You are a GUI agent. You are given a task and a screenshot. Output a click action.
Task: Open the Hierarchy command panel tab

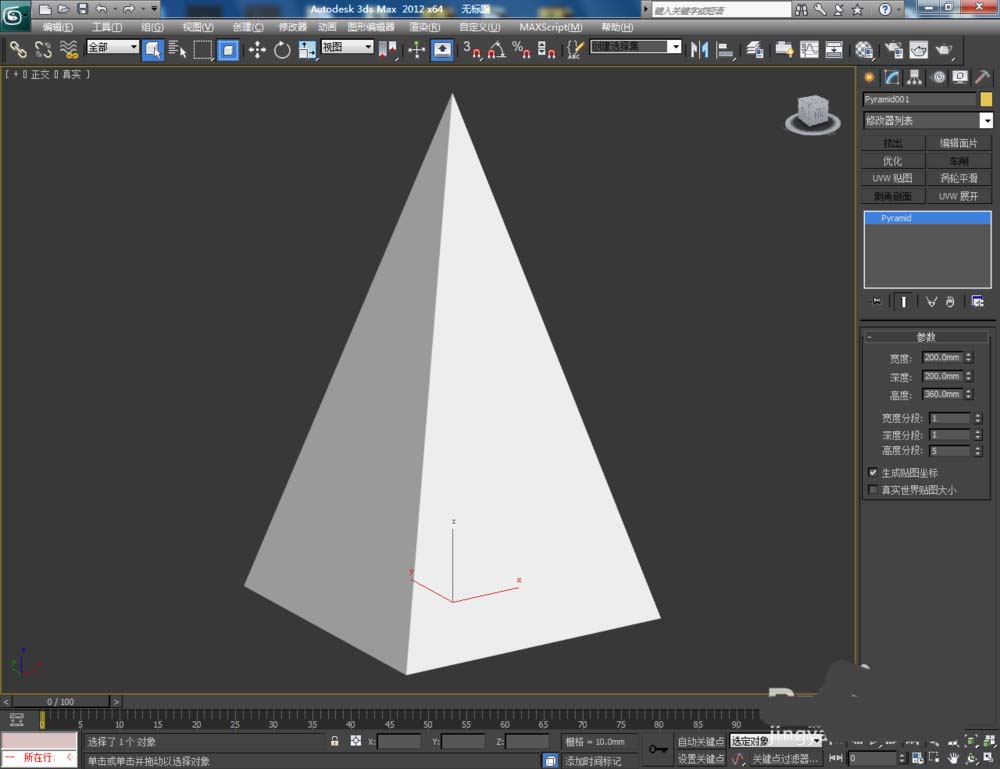(914, 77)
